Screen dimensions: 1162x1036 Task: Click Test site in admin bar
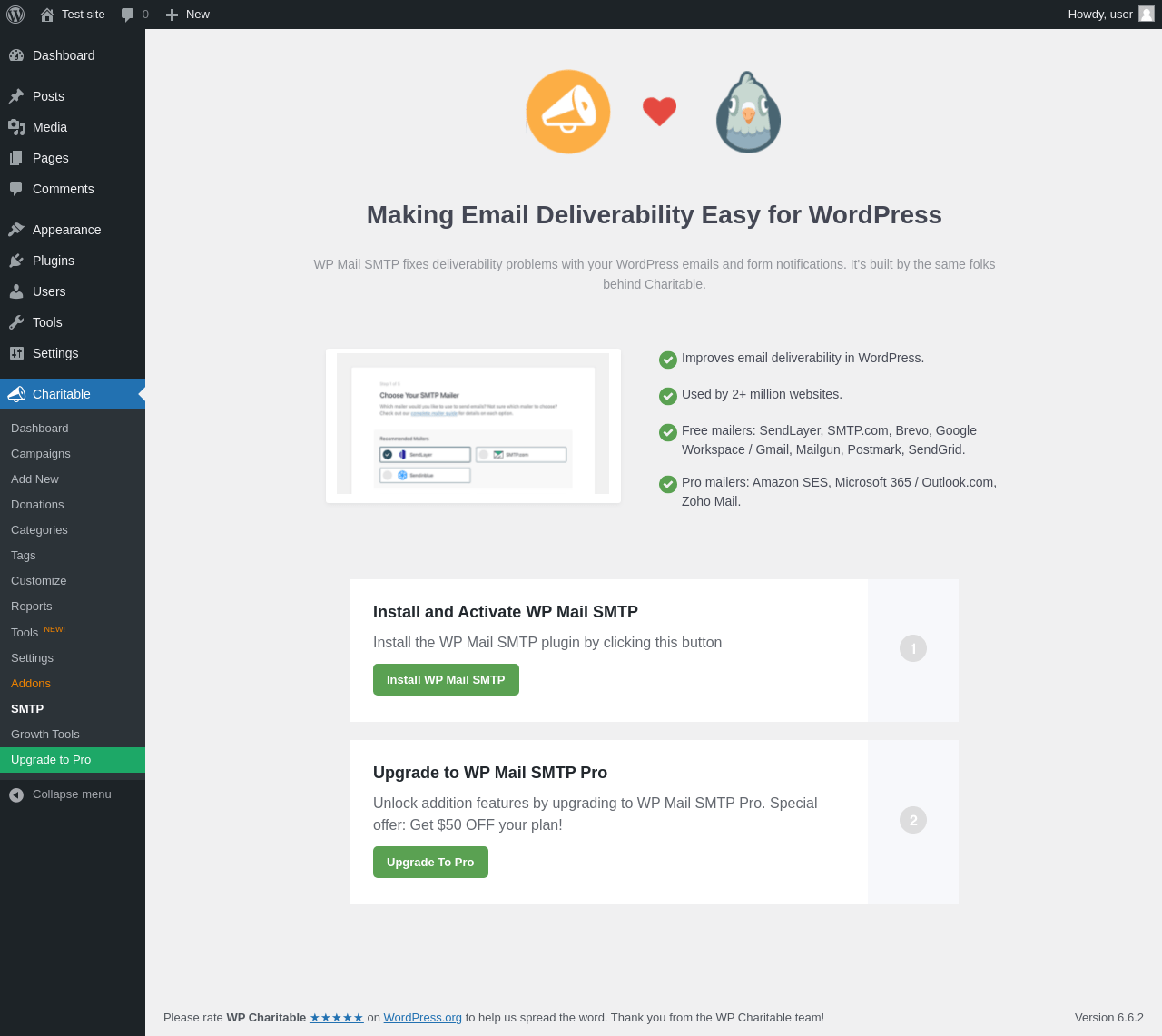click(73, 15)
